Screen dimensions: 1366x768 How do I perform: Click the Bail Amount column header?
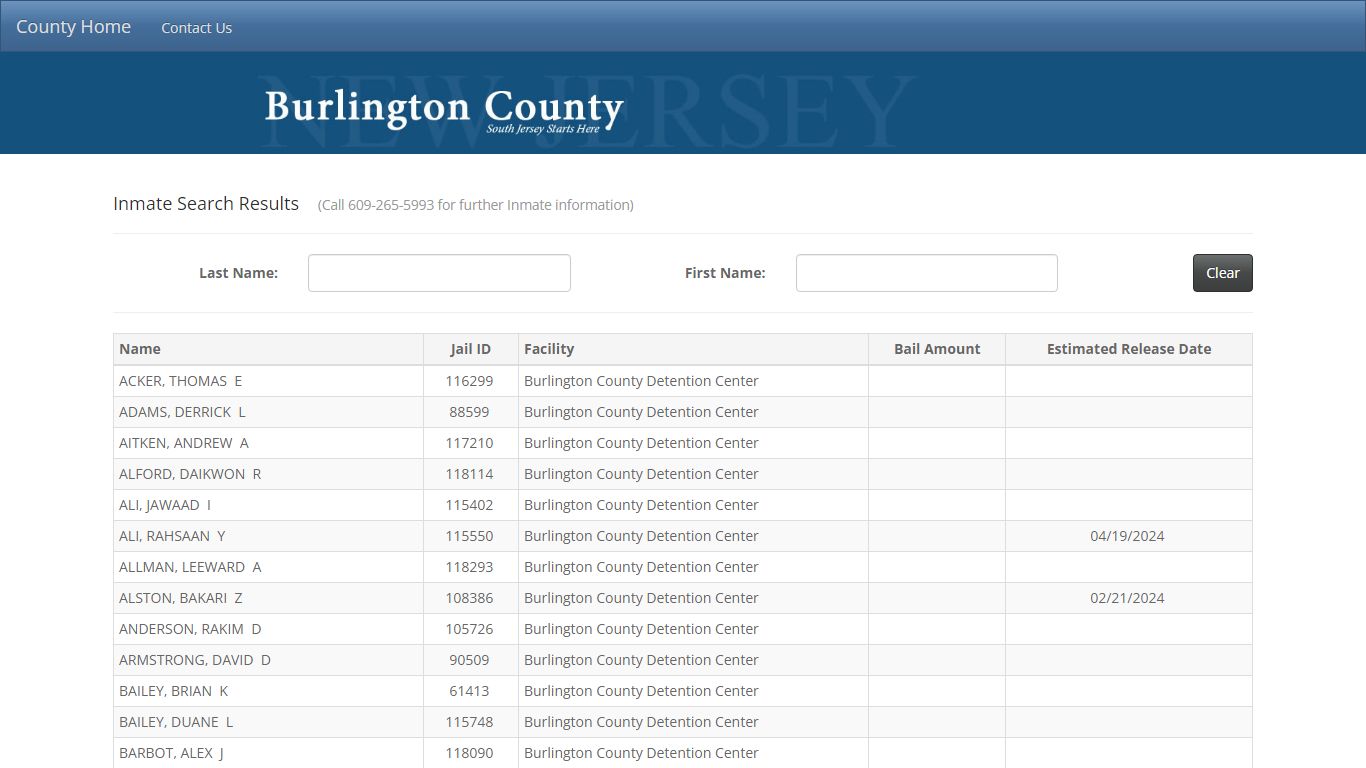[937, 348]
